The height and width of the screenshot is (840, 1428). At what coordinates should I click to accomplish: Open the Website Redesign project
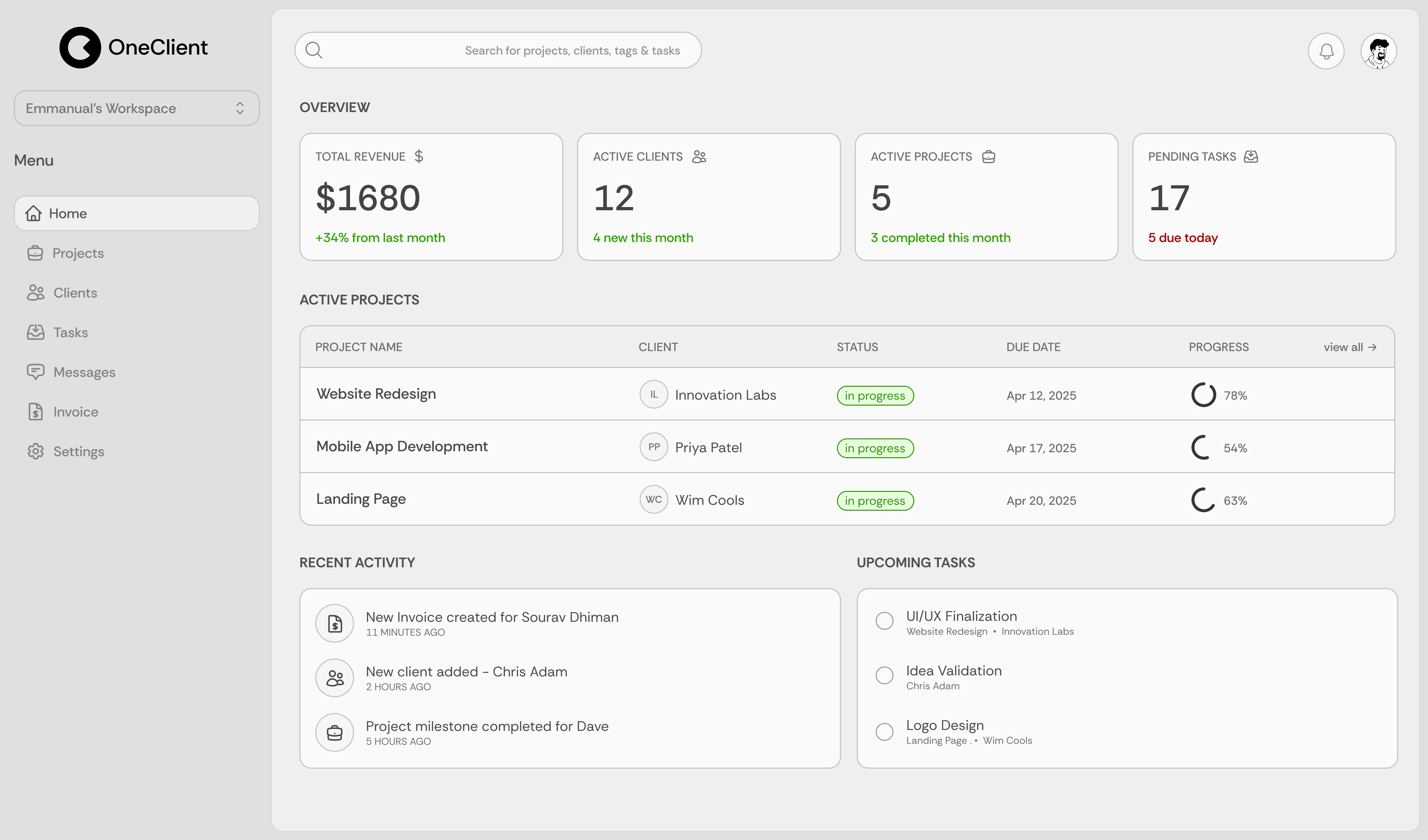[376, 394]
